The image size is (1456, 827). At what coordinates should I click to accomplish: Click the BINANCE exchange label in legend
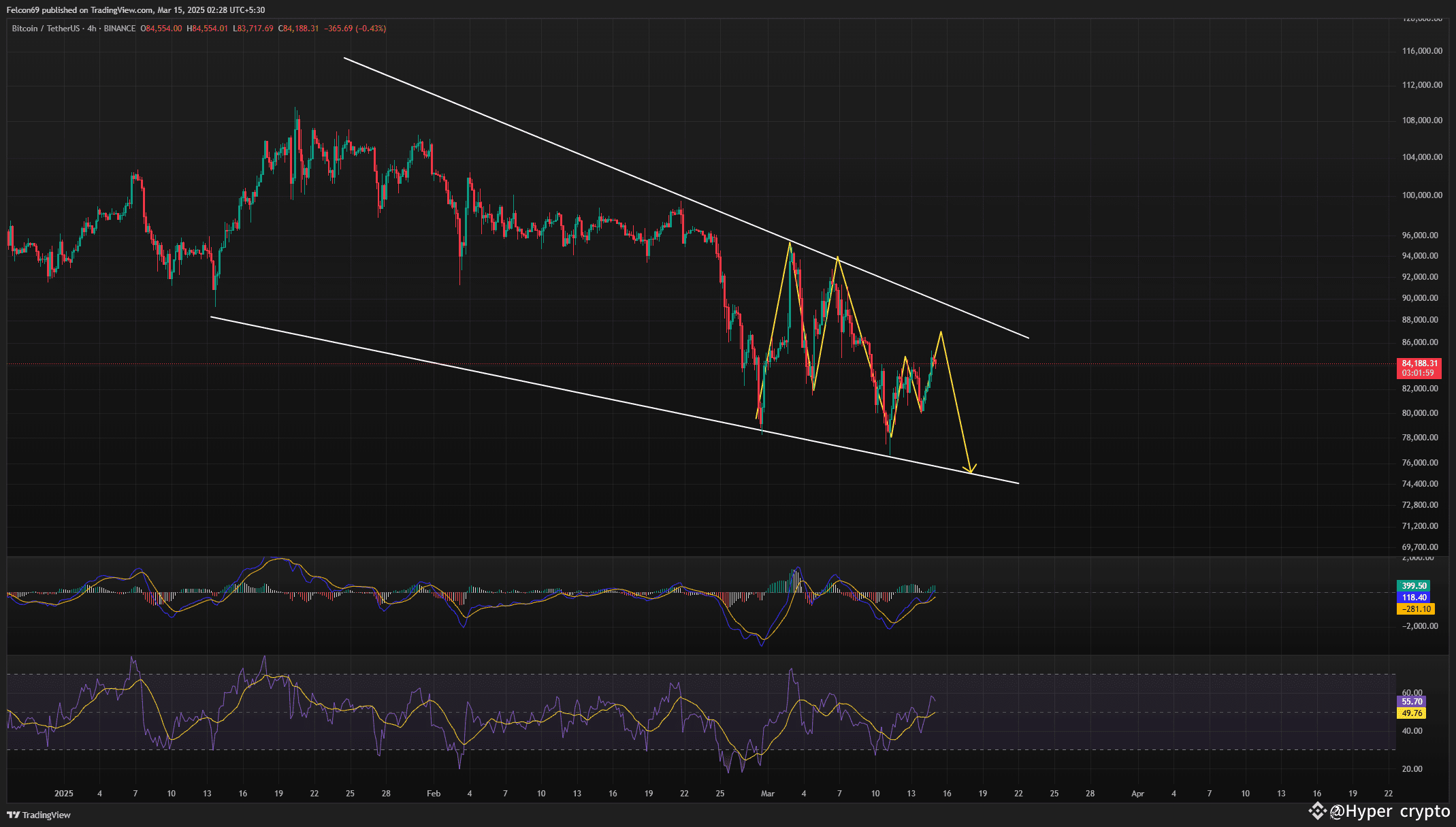click(120, 29)
